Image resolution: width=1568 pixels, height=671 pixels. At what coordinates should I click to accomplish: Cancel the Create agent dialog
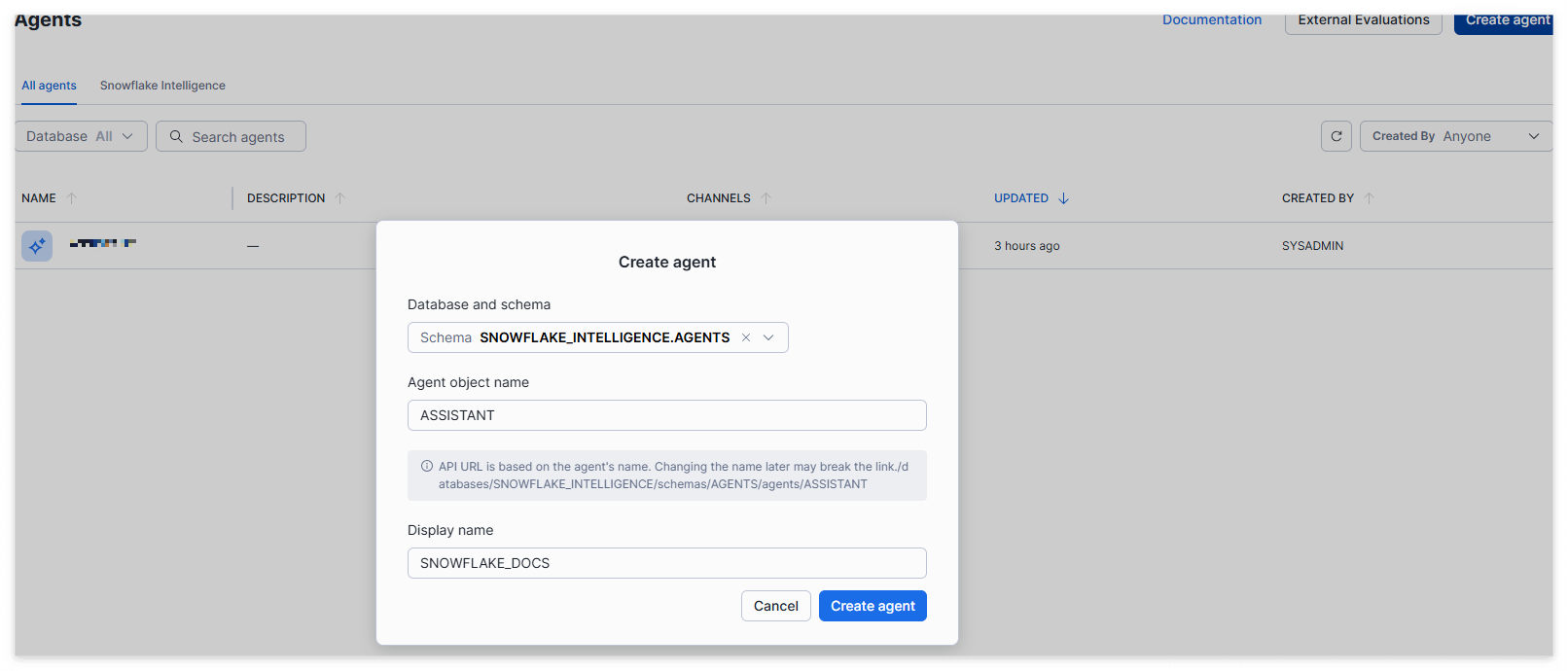tap(775, 606)
